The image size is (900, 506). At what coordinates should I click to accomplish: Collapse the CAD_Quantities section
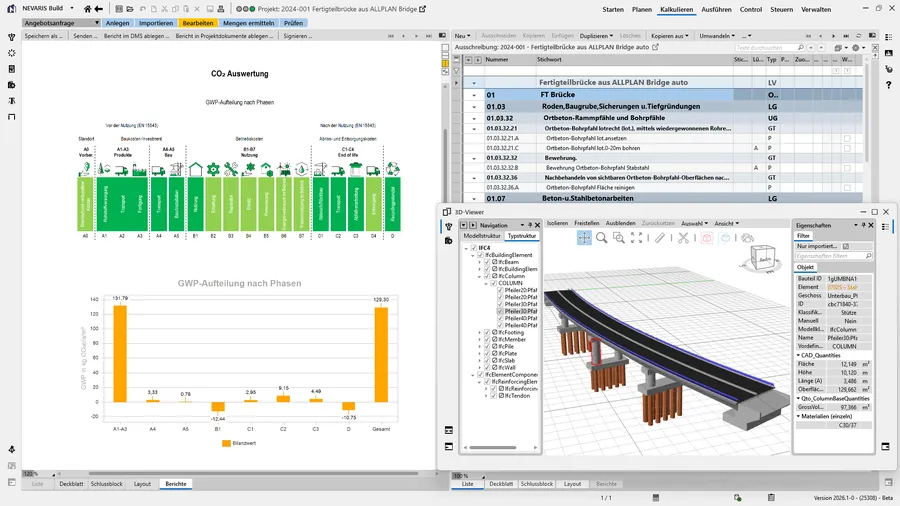798,356
